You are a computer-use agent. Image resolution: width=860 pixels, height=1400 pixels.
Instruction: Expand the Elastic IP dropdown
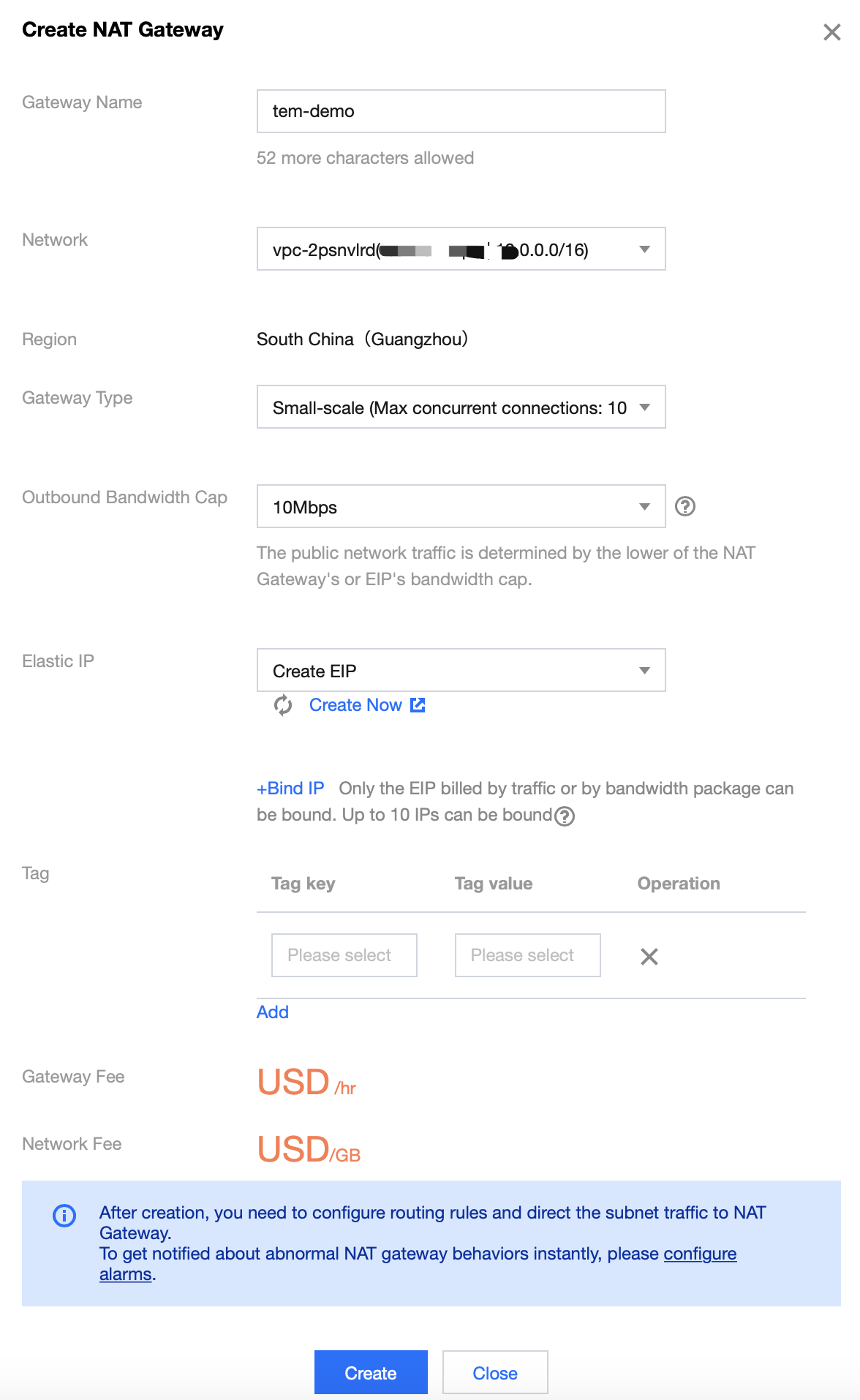pyautogui.click(x=461, y=671)
